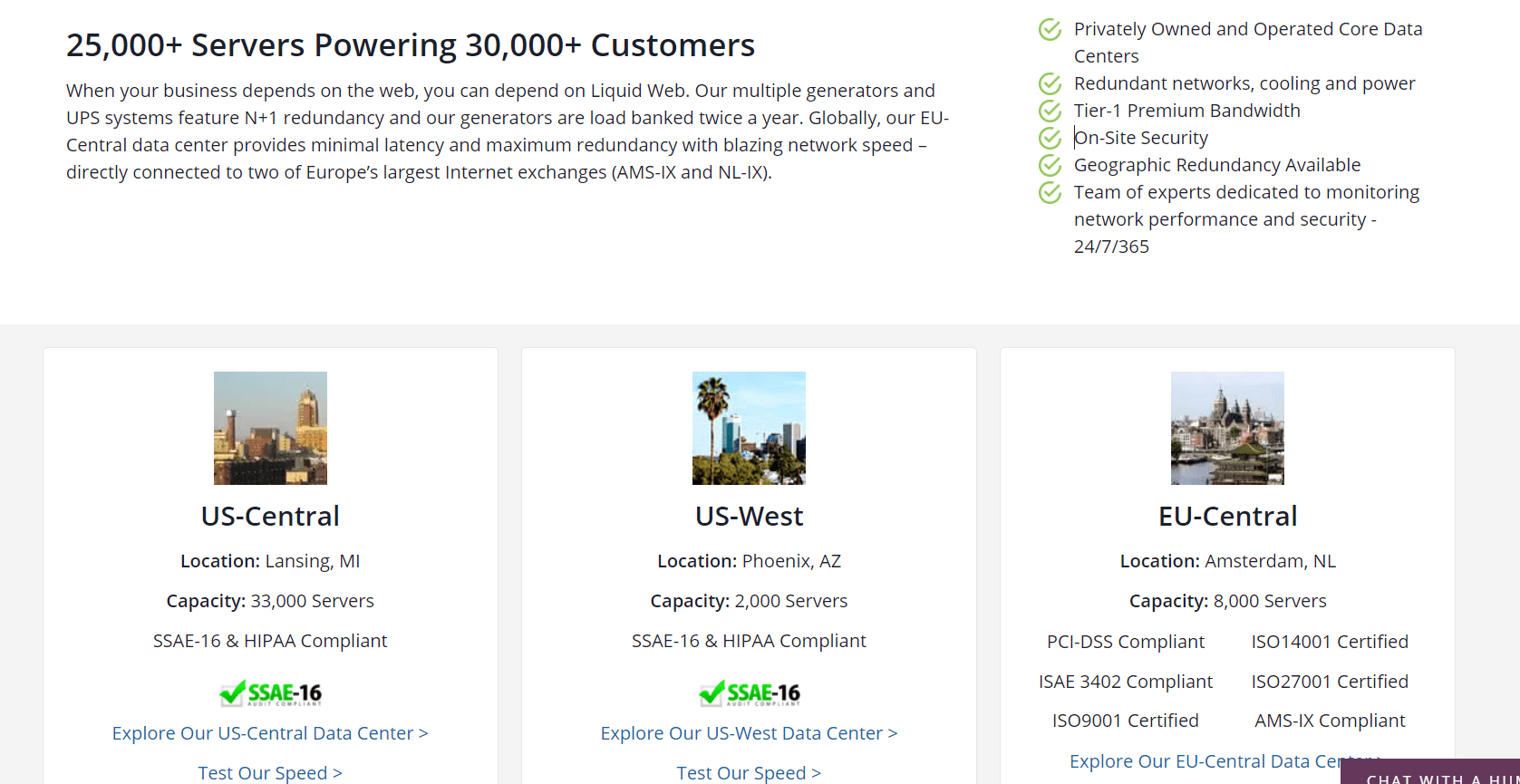The height and width of the screenshot is (784, 1520).
Task: Click the SSAE-16 badge in the US-Central card
Action: coord(270,692)
